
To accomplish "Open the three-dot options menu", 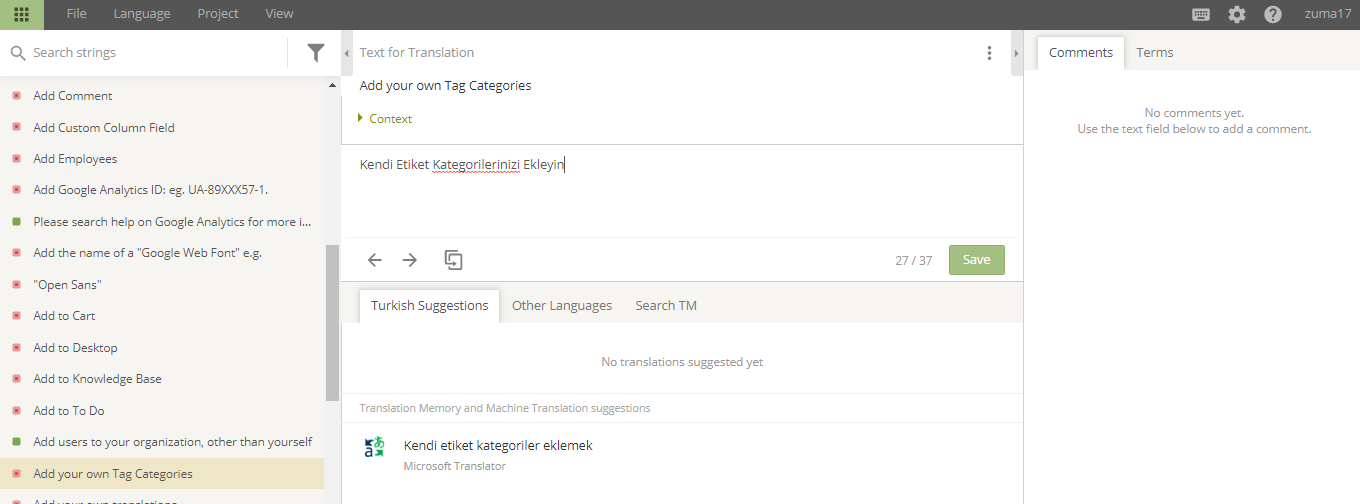I will tap(989, 53).
